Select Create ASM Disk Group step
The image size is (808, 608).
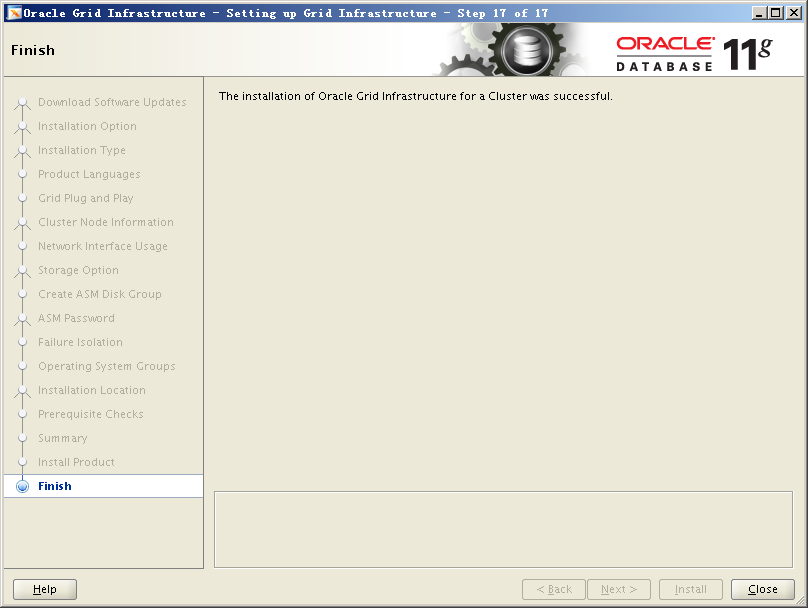coord(99,294)
